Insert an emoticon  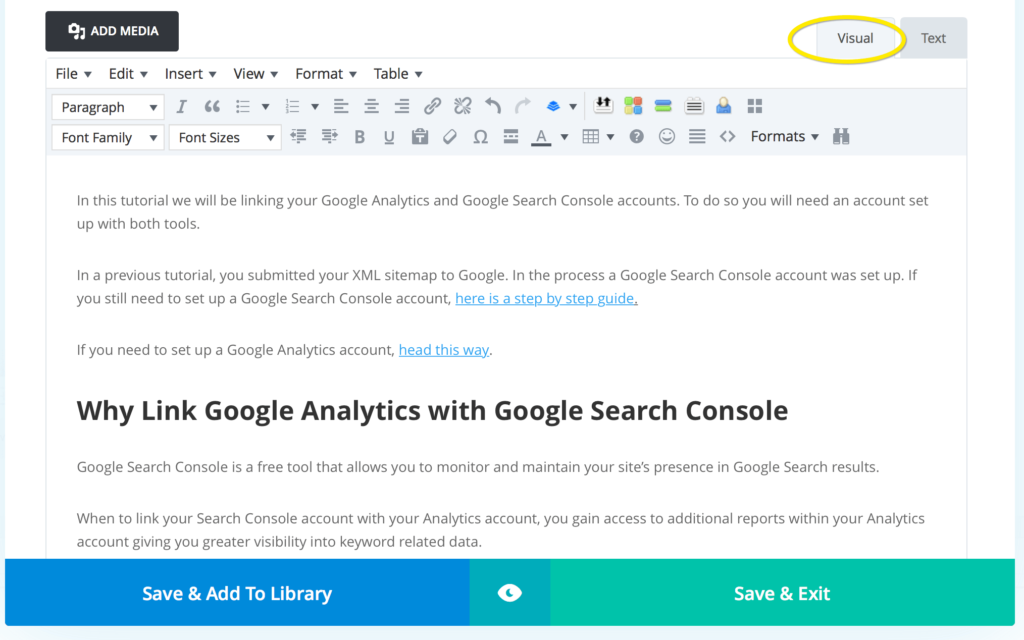click(x=667, y=136)
